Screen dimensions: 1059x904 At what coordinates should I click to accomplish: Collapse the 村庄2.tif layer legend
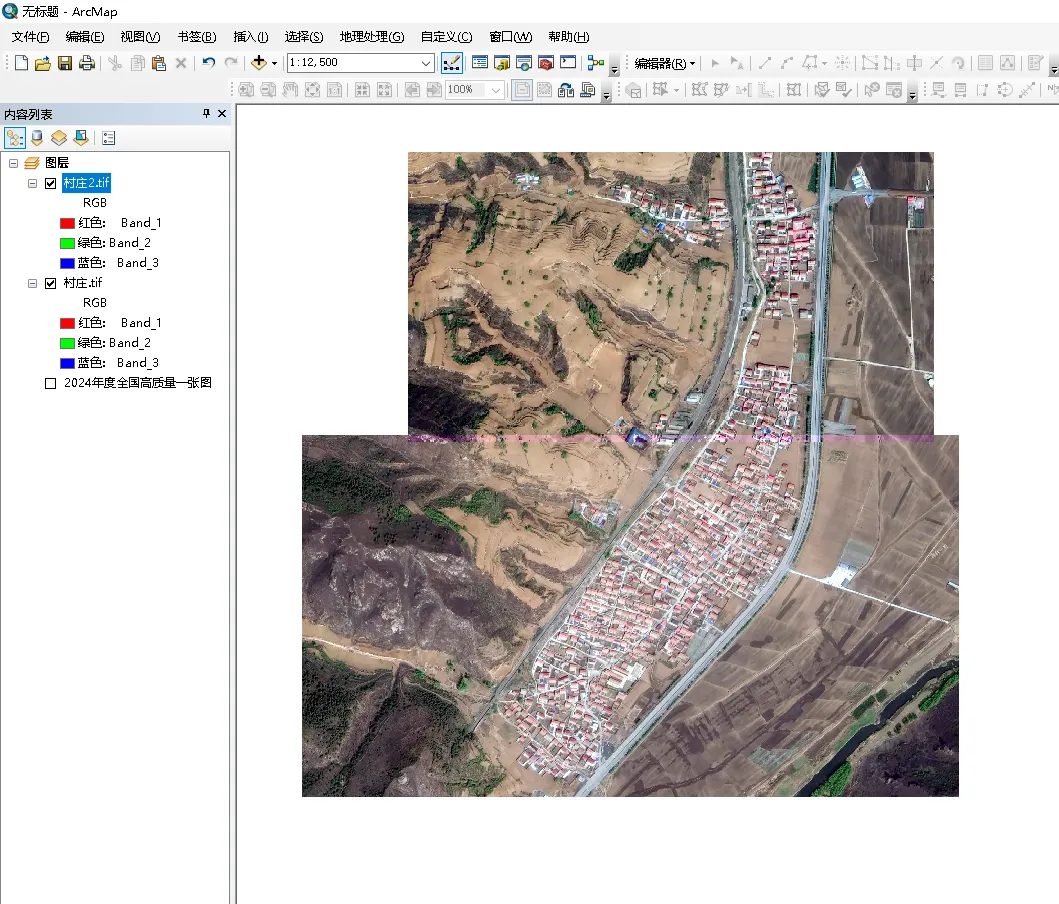point(33,183)
